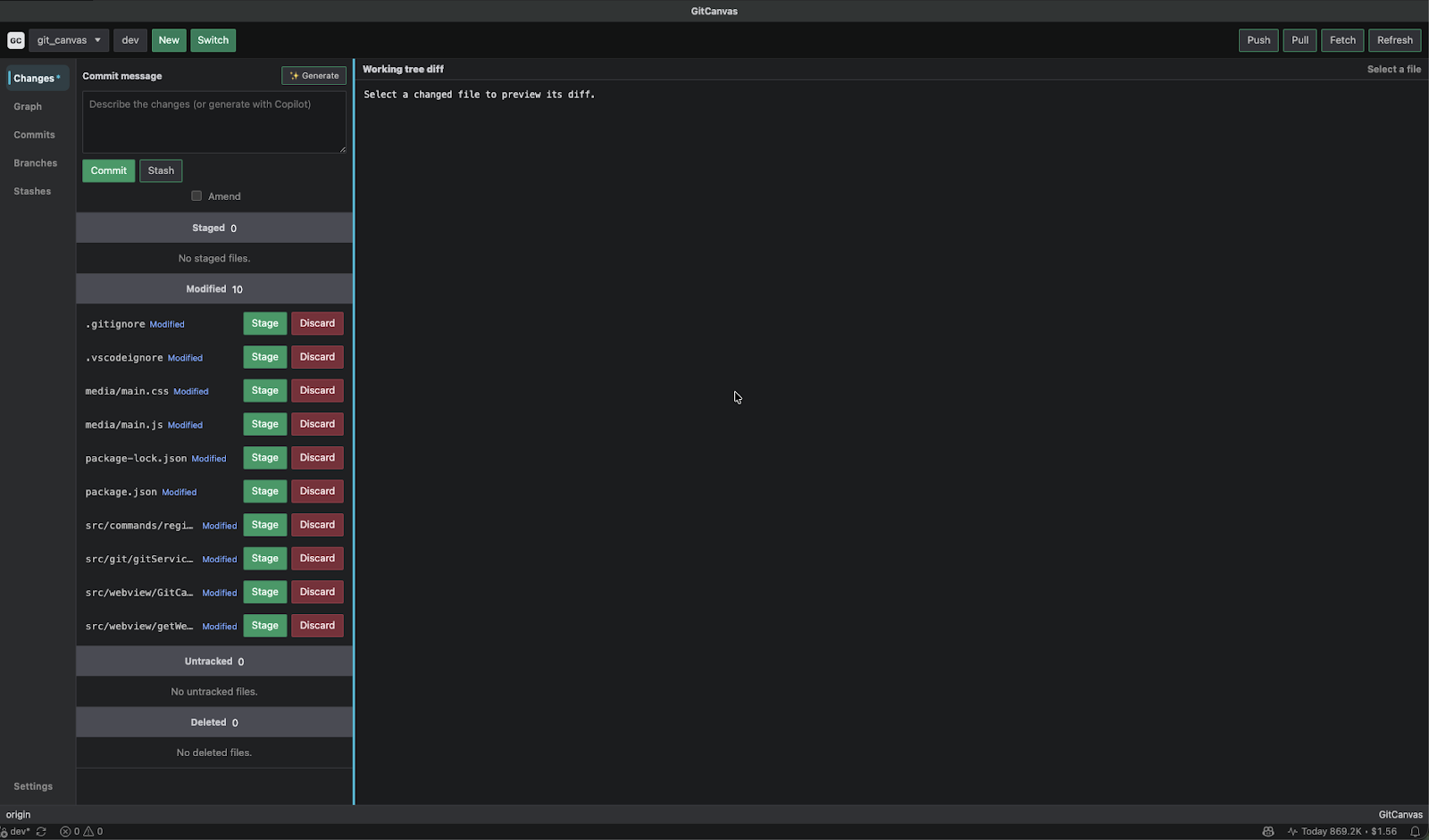1429x840 pixels.
Task: Click the Stash button
Action: click(161, 170)
